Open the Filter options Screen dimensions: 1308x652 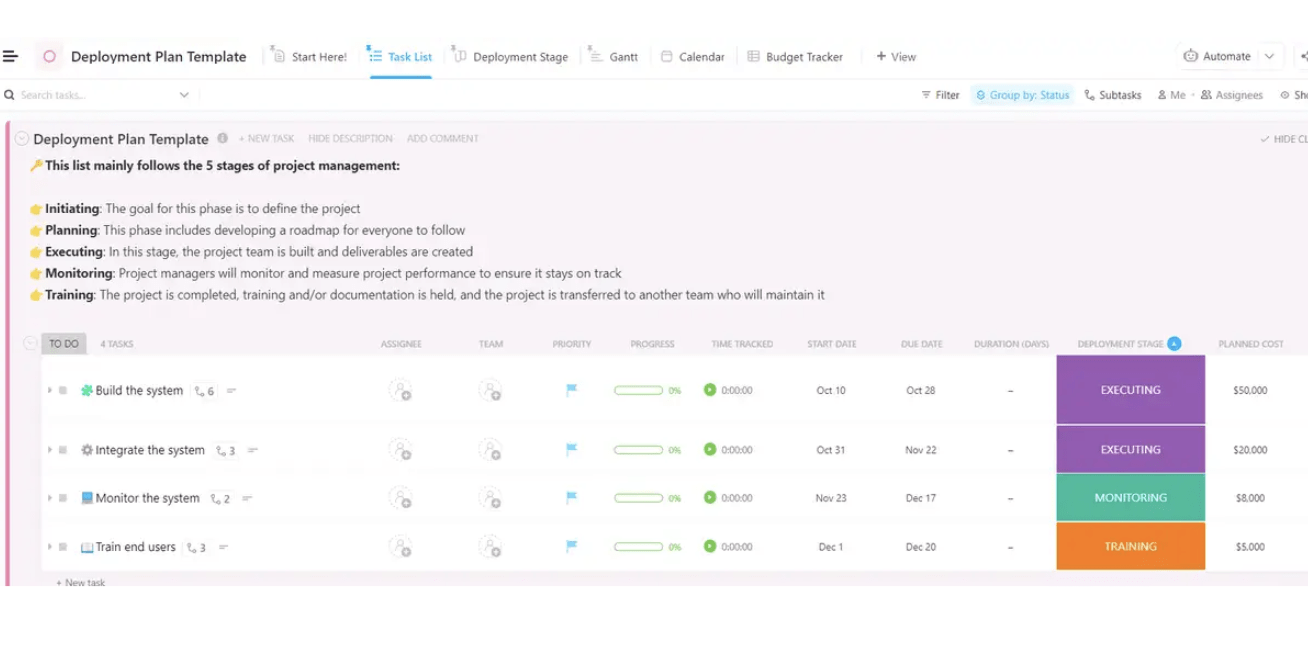(x=940, y=95)
